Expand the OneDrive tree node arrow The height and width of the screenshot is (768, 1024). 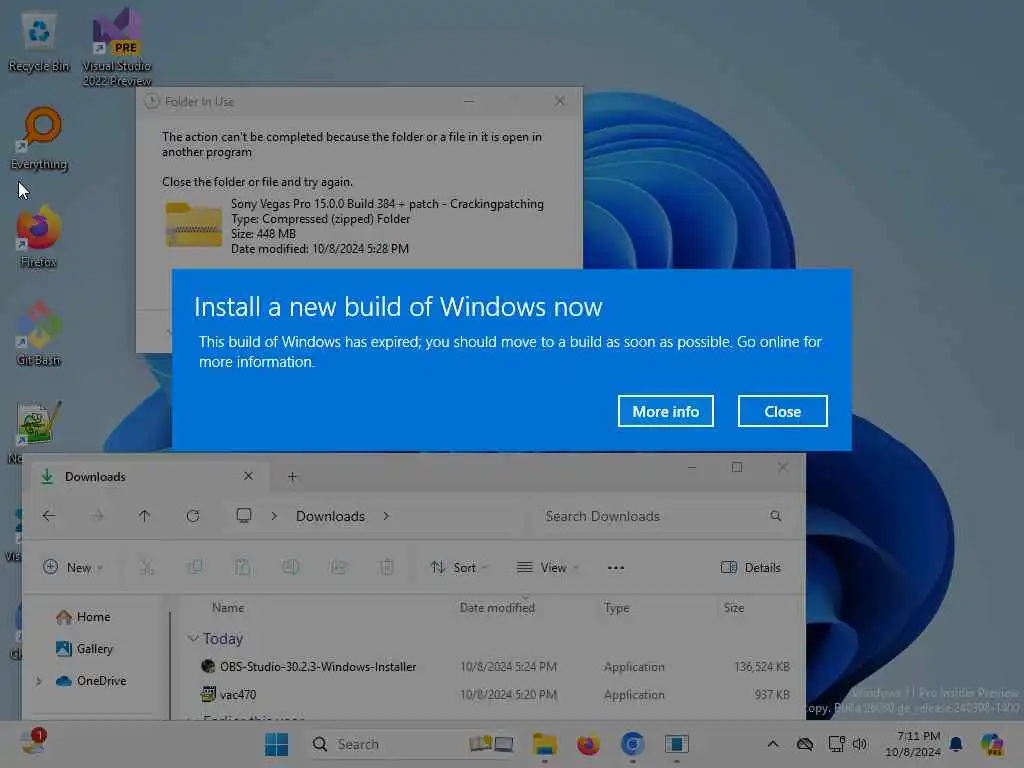pyautogui.click(x=39, y=681)
